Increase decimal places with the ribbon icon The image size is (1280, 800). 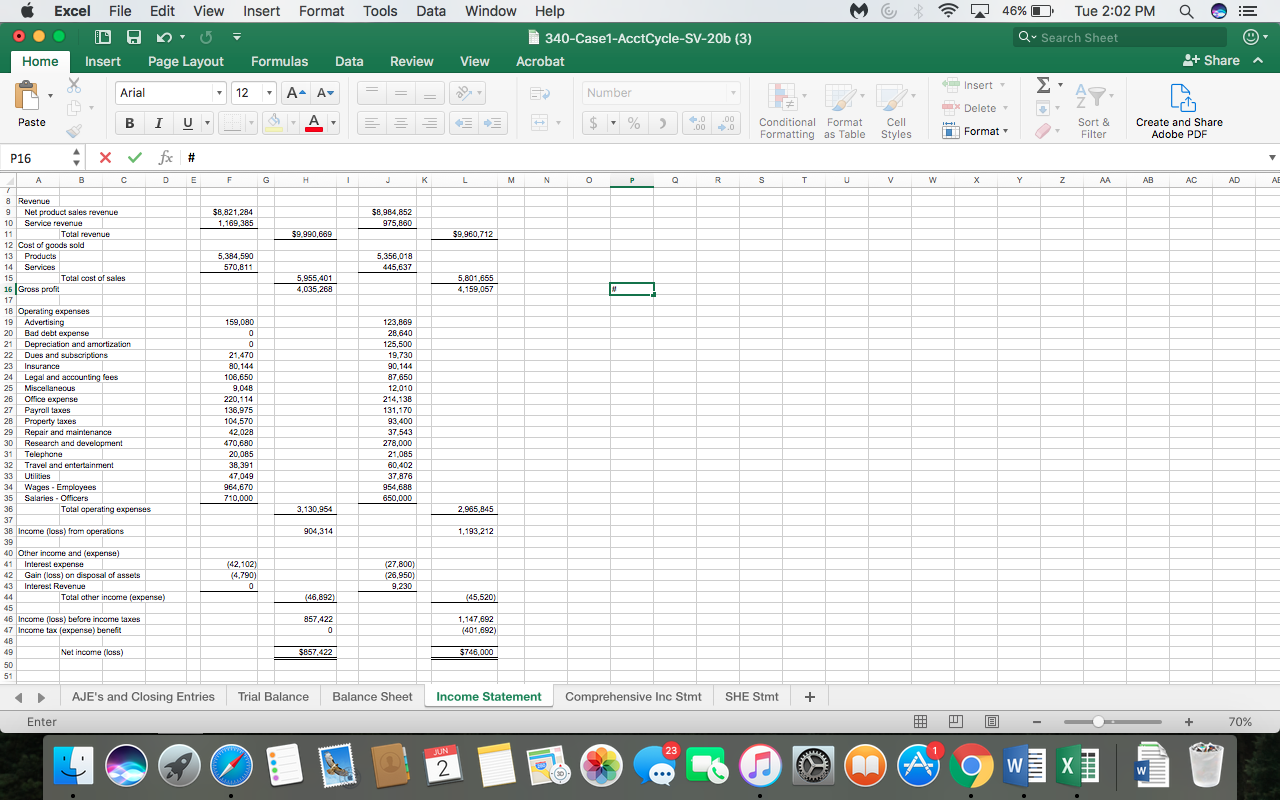[698, 121]
